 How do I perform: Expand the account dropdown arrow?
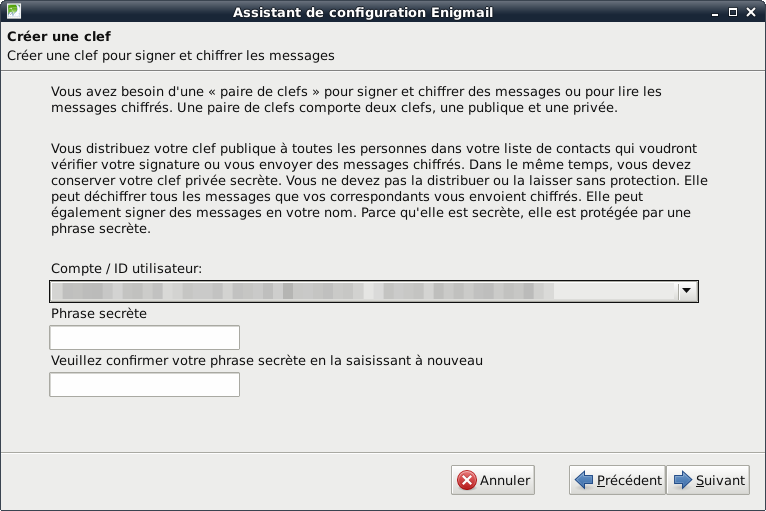click(x=687, y=292)
